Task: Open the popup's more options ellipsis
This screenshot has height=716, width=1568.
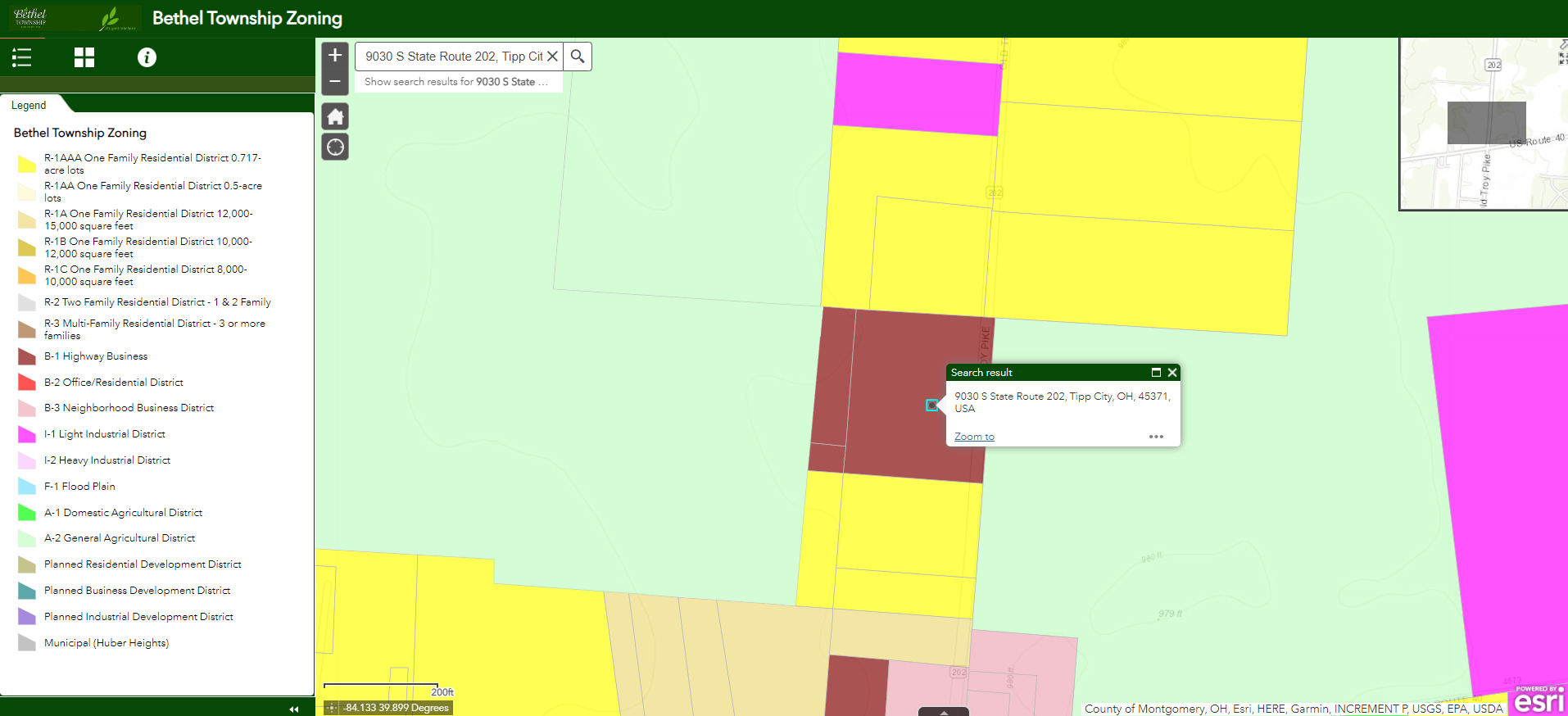Action: [1156, 437]
